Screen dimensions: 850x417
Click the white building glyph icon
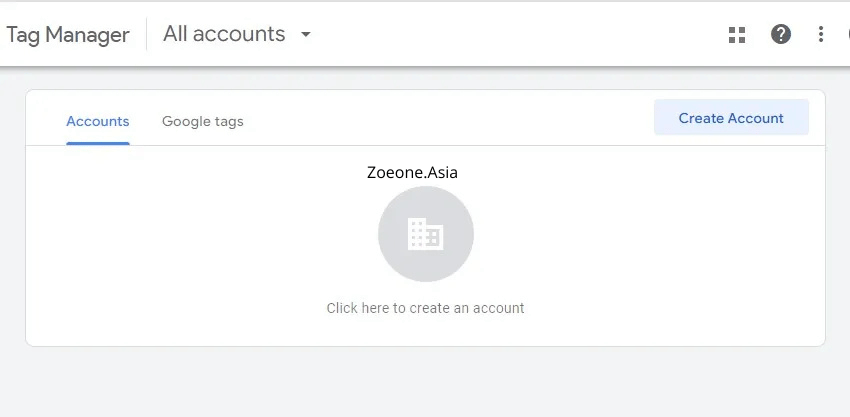coord(426,234)
